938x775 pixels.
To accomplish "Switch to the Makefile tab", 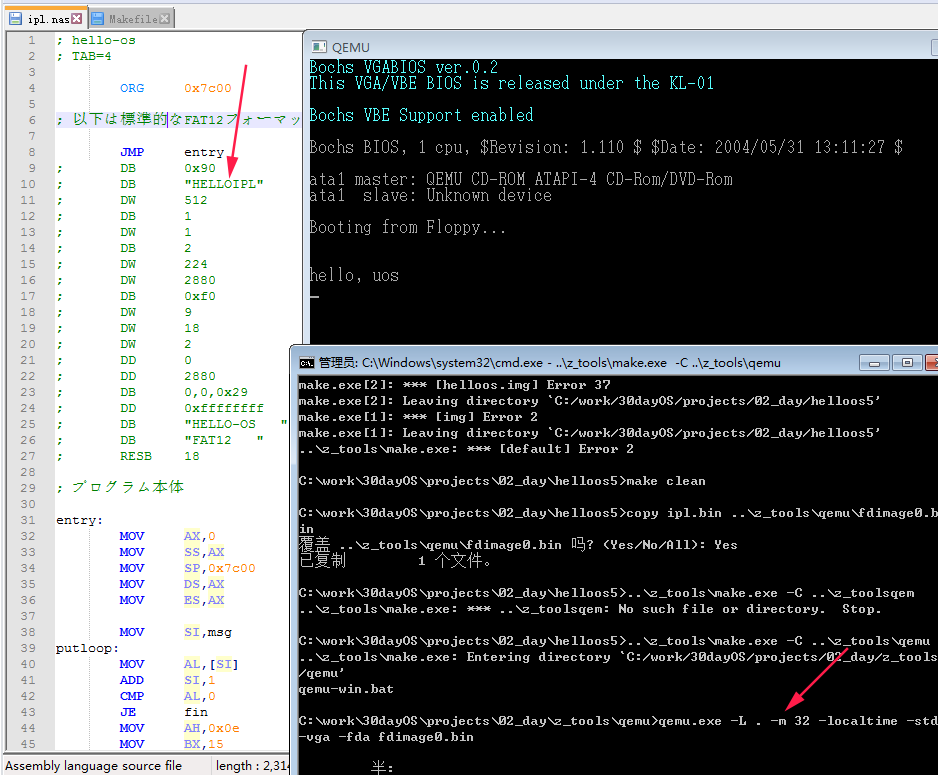I will click(132, 19).
